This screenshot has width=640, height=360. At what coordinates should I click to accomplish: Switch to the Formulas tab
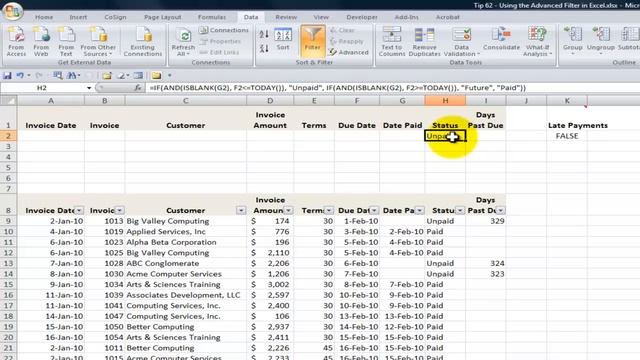[212, 17]
